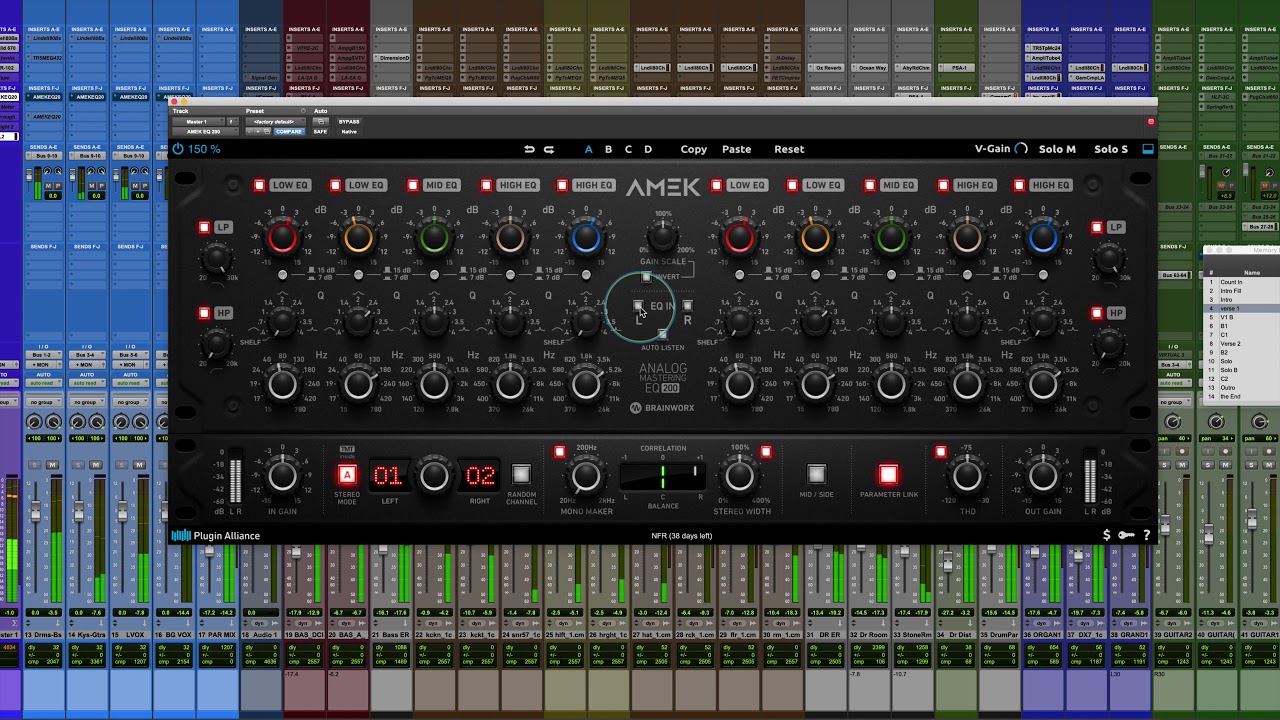The height and width of the screenshot is (720, 1280).
Task: Click the V-Gain noise toggle icon
Action: (1021, 149)
